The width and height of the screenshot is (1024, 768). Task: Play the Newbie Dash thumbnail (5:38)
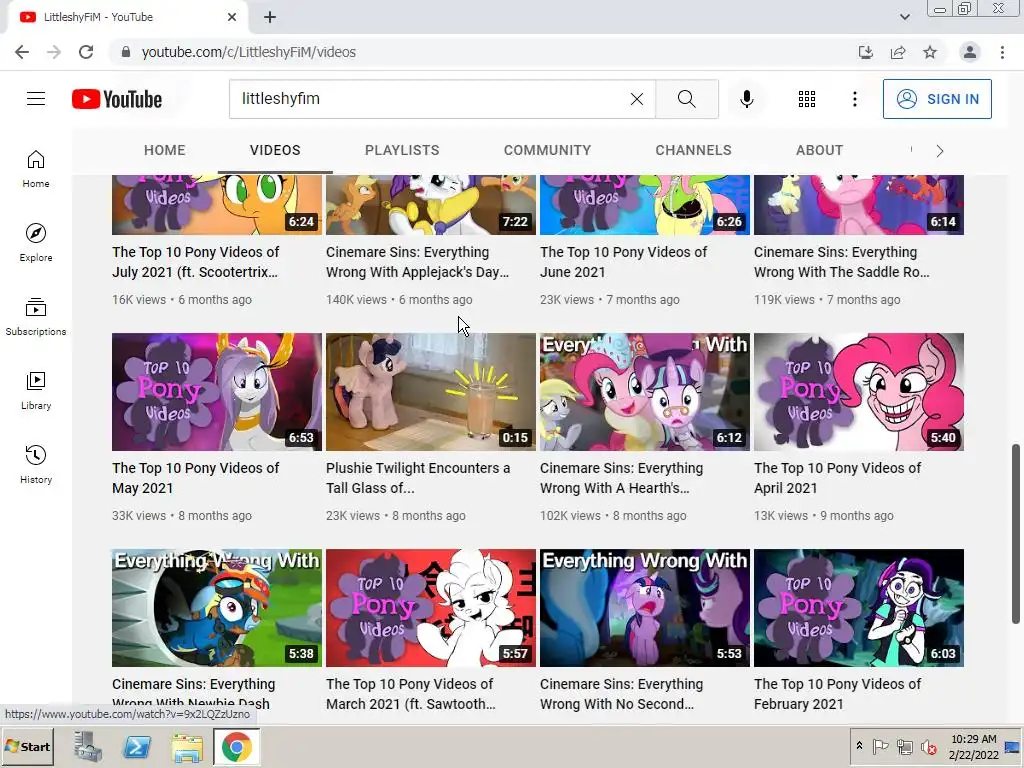click(217, 608)
